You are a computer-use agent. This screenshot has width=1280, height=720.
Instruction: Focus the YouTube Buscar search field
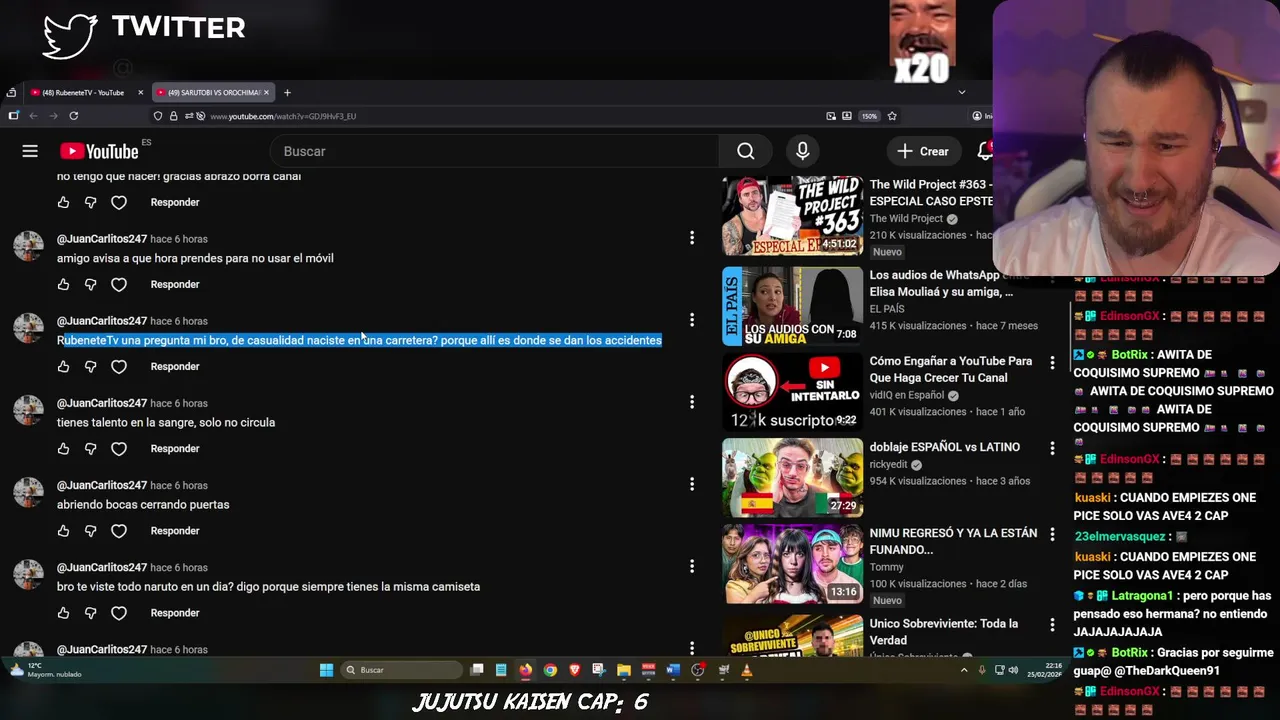(x=495, y=151)
